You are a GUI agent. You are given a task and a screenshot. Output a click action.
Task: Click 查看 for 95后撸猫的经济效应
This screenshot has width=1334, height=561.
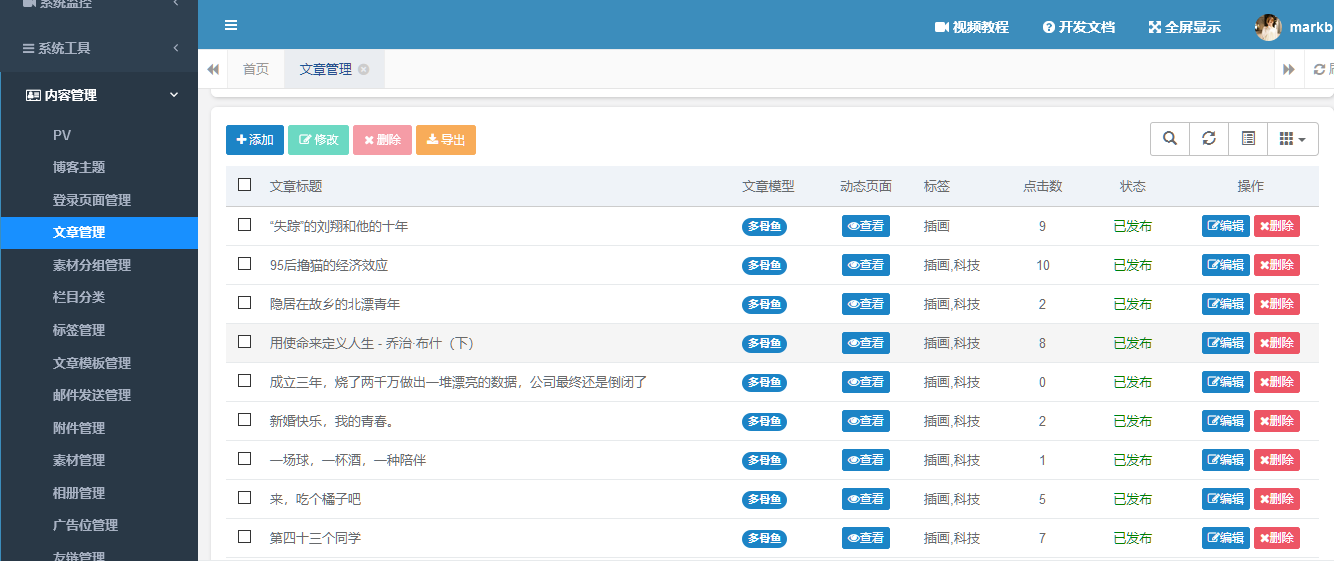866,265
